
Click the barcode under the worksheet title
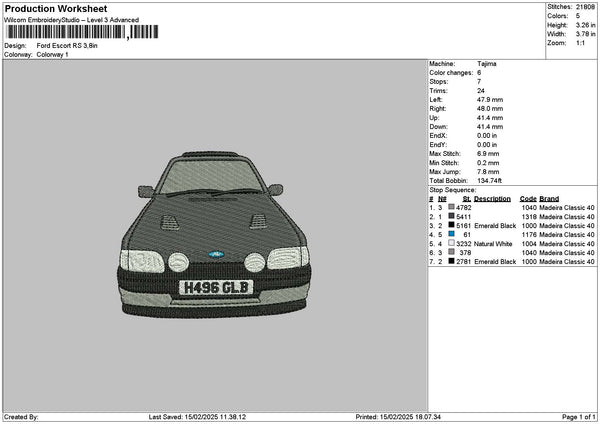tap(82, 32)
